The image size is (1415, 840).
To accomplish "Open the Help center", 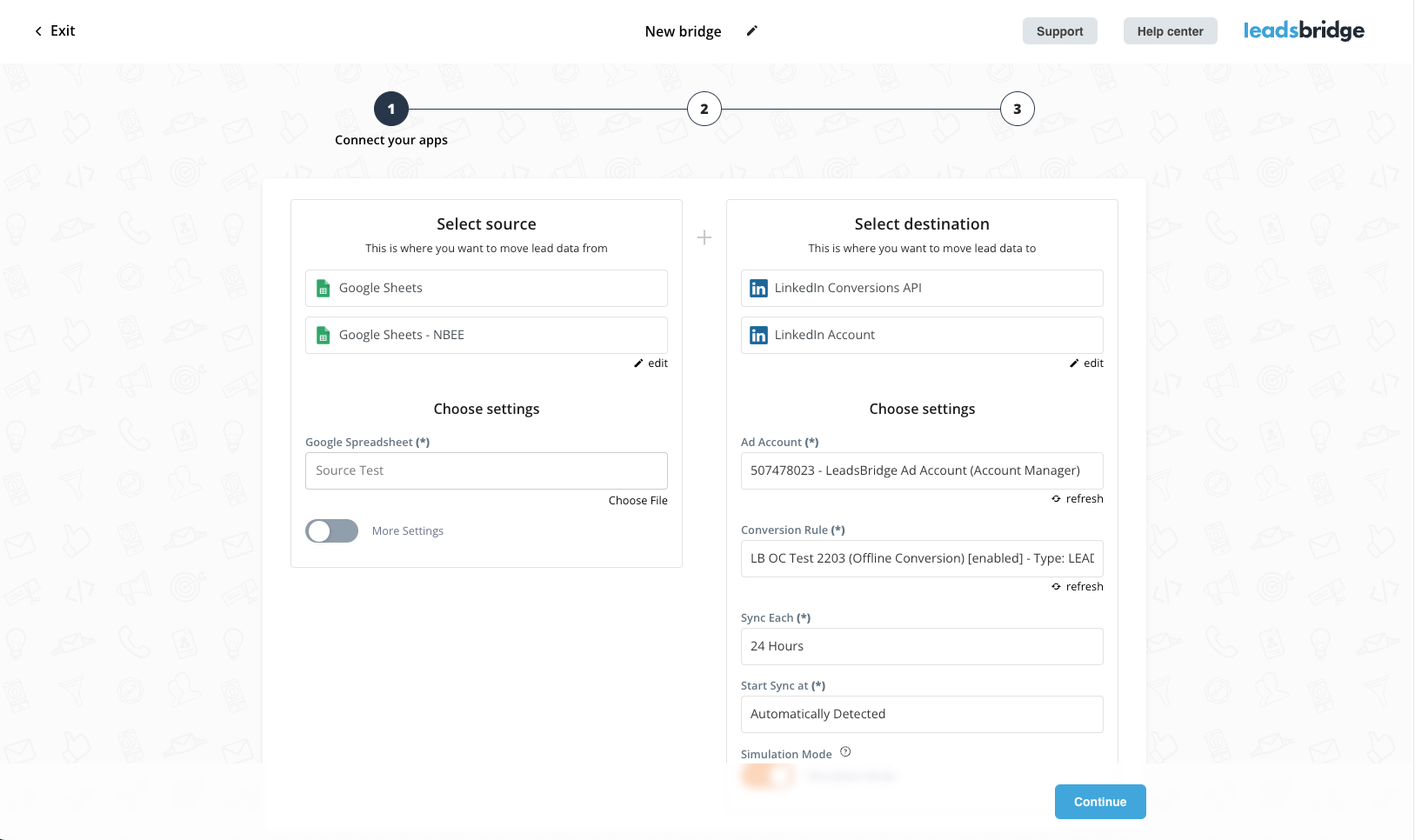I will (1170, 31).
